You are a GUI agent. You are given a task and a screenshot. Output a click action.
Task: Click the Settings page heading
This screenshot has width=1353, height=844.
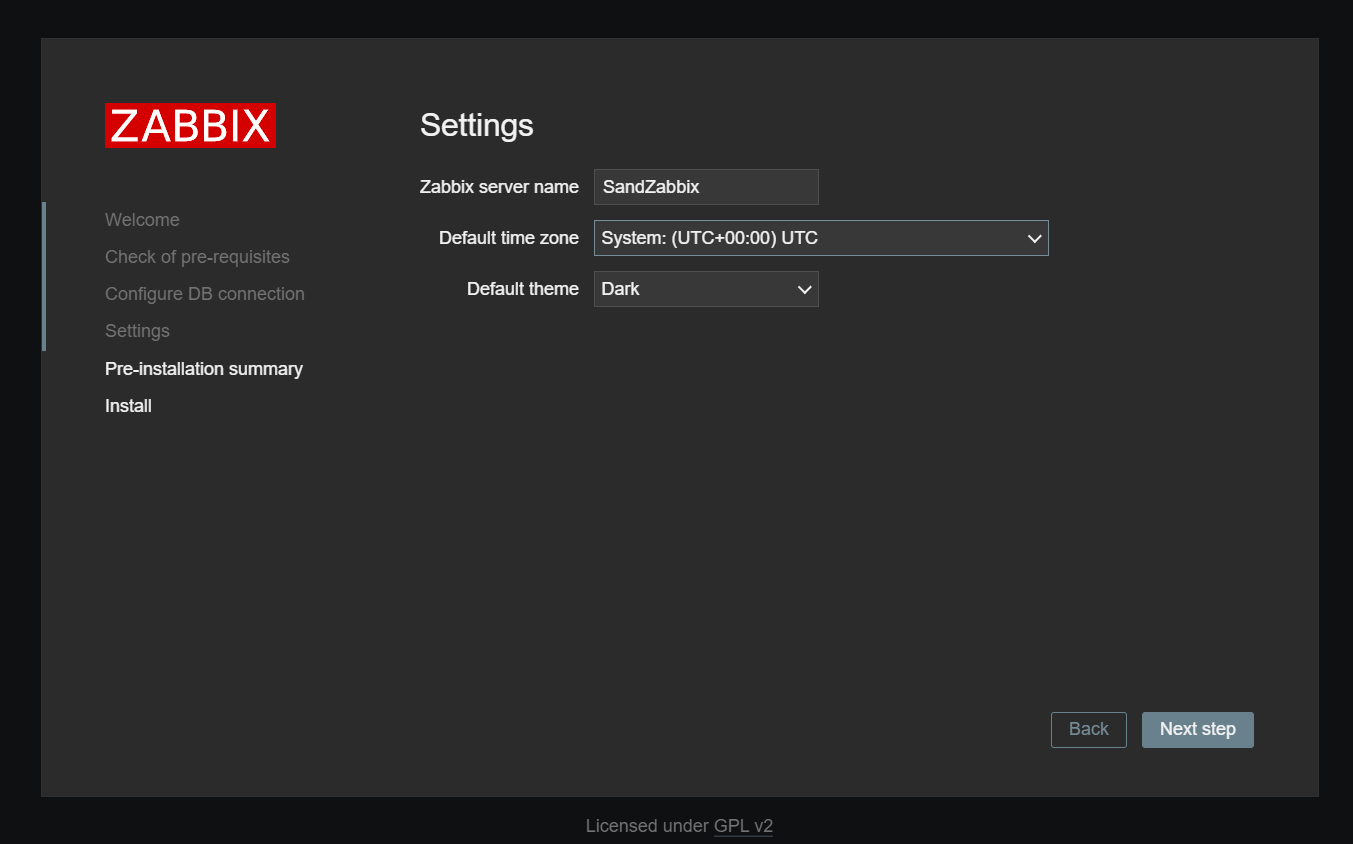[476, 125]
